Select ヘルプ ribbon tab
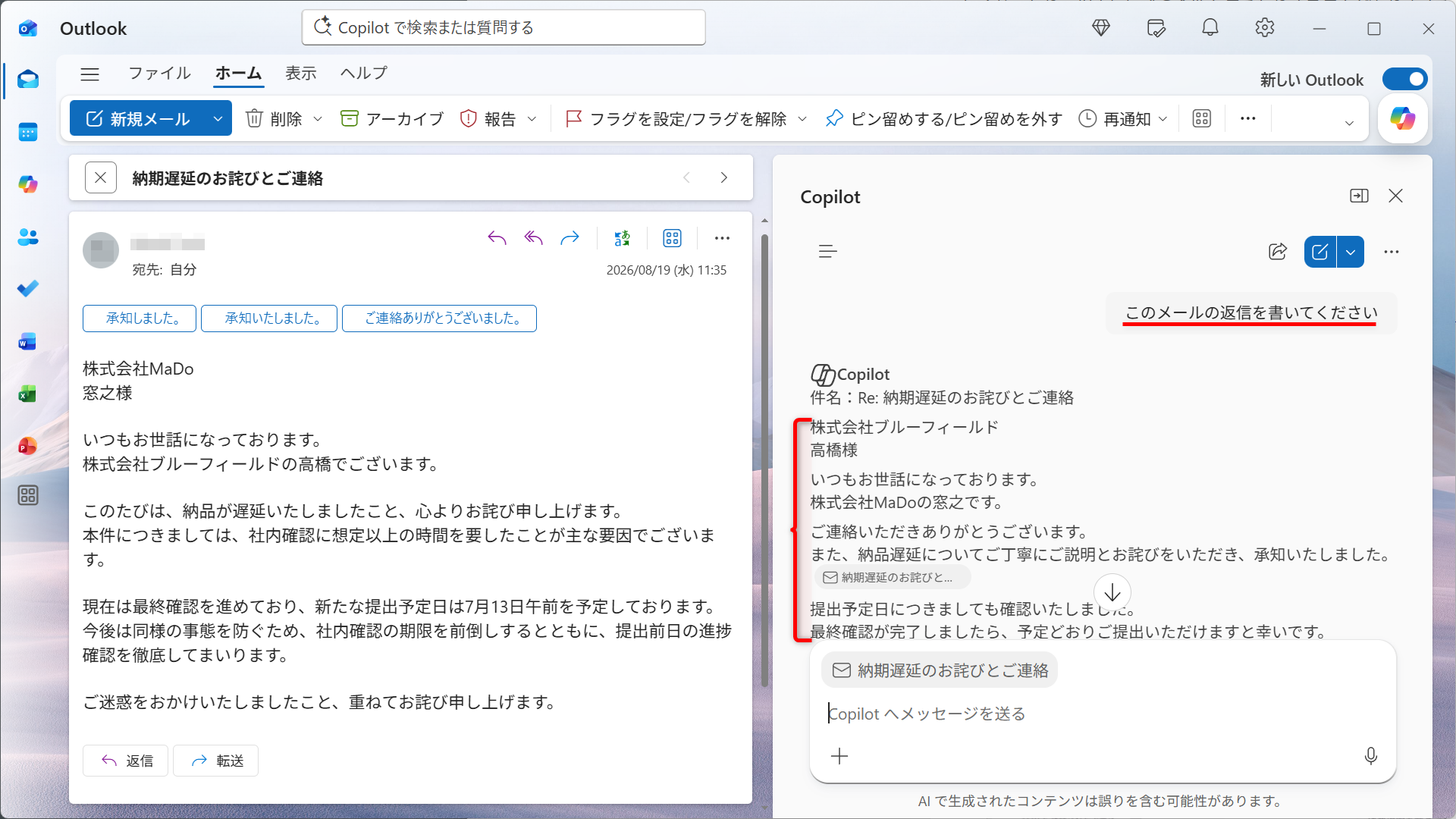The width and height of the screenshot is (1456, 819). 363,73
